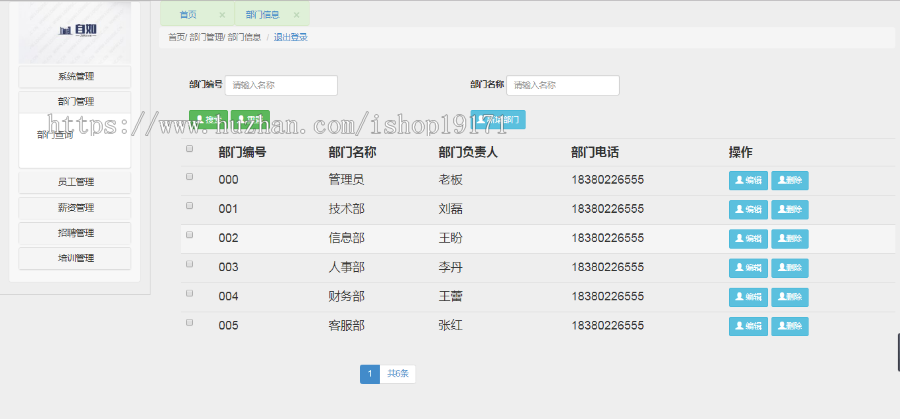Screen dimensions: 900x419
Task: Select the 张红 manager cell
Action: click(451, 326)
